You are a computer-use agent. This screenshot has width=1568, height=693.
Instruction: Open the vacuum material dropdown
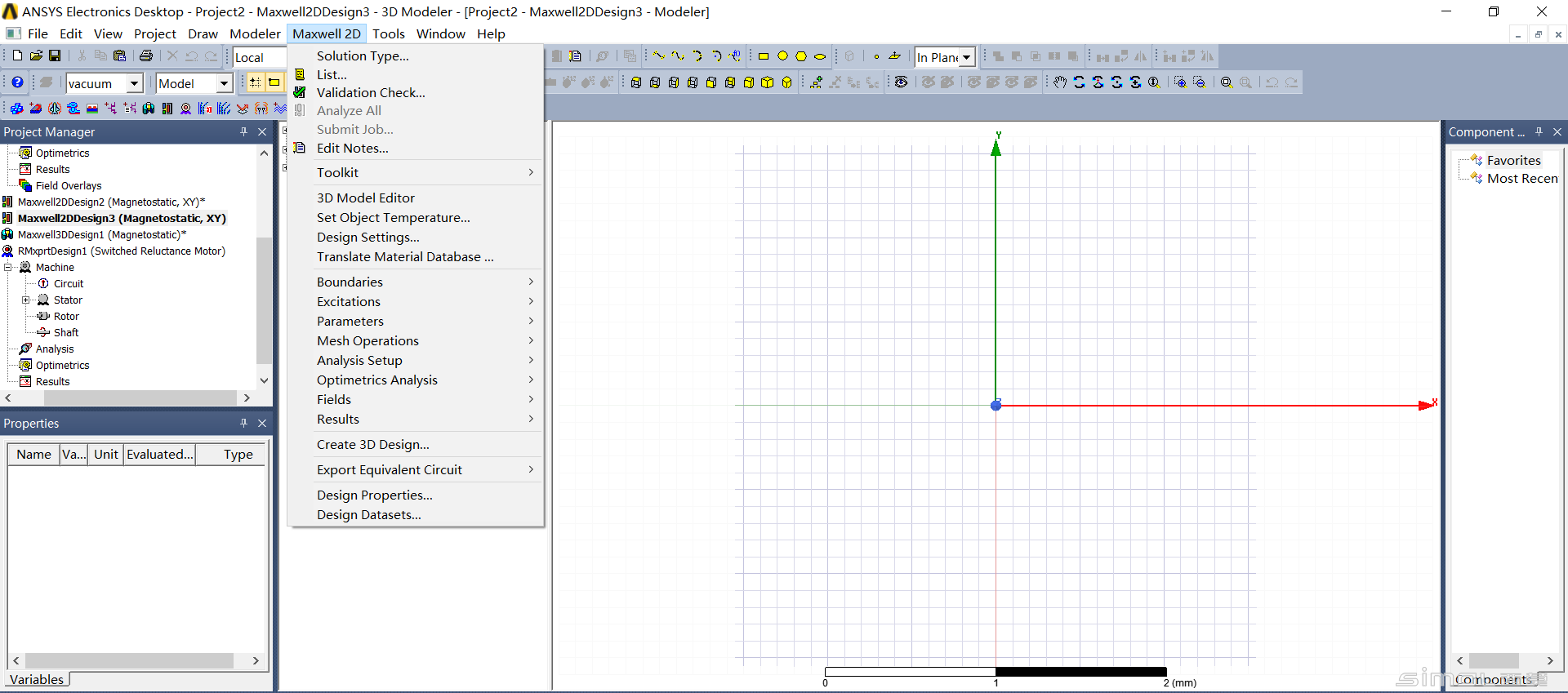pyautogui.click(x=134, y=83)
